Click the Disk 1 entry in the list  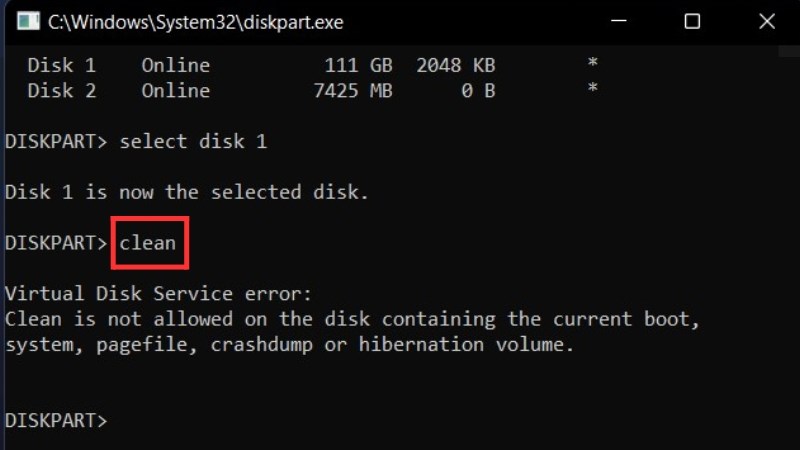(61, 65)
